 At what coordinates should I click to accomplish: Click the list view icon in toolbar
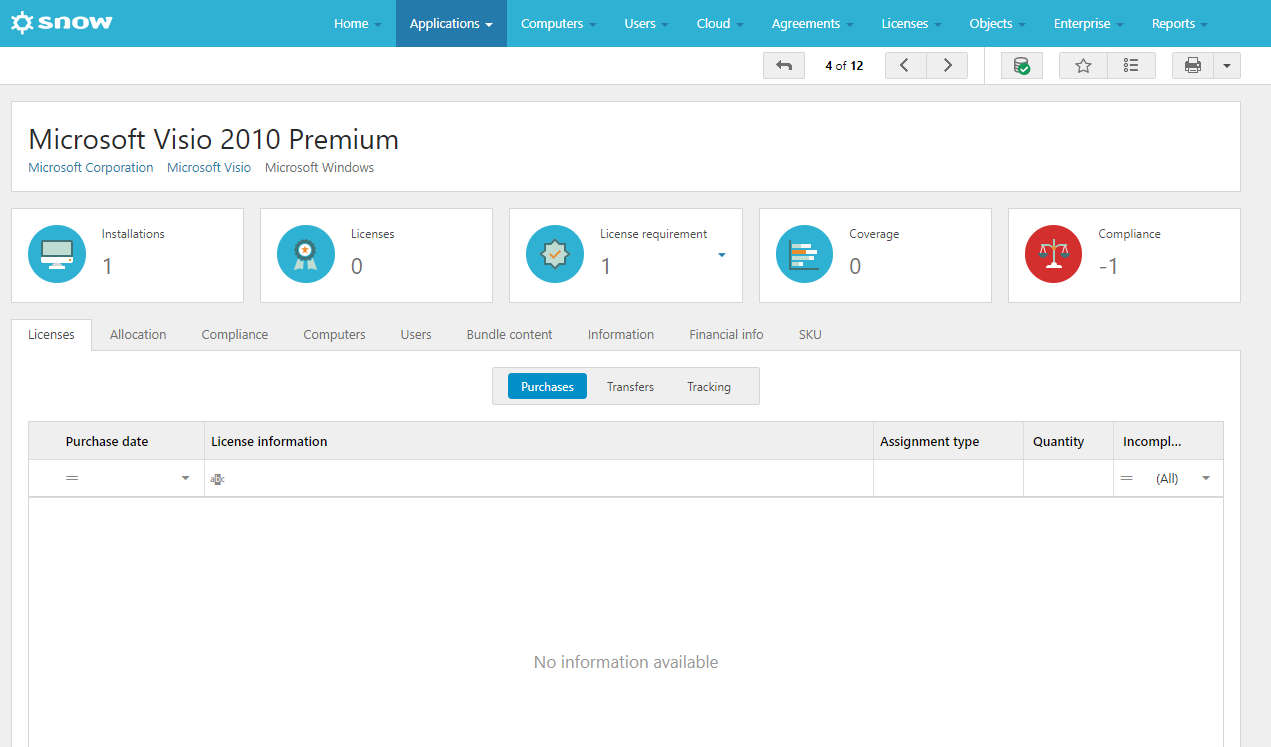click(1131, 66)
